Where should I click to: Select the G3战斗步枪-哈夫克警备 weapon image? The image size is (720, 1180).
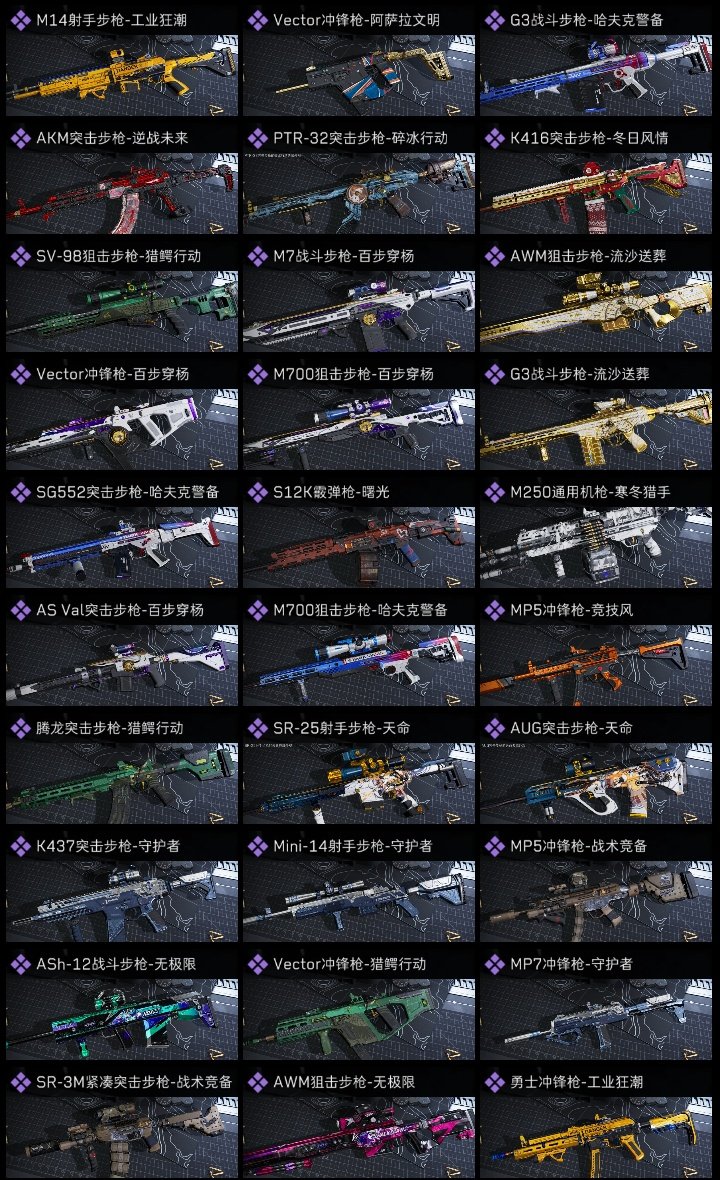coord(596,75)
